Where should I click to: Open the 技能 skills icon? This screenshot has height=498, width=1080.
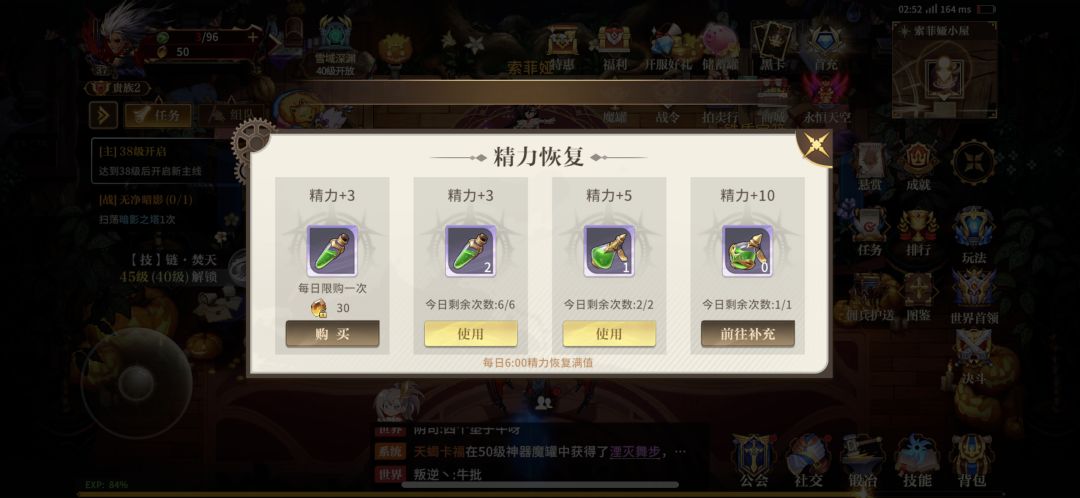[x=917, y=461]
